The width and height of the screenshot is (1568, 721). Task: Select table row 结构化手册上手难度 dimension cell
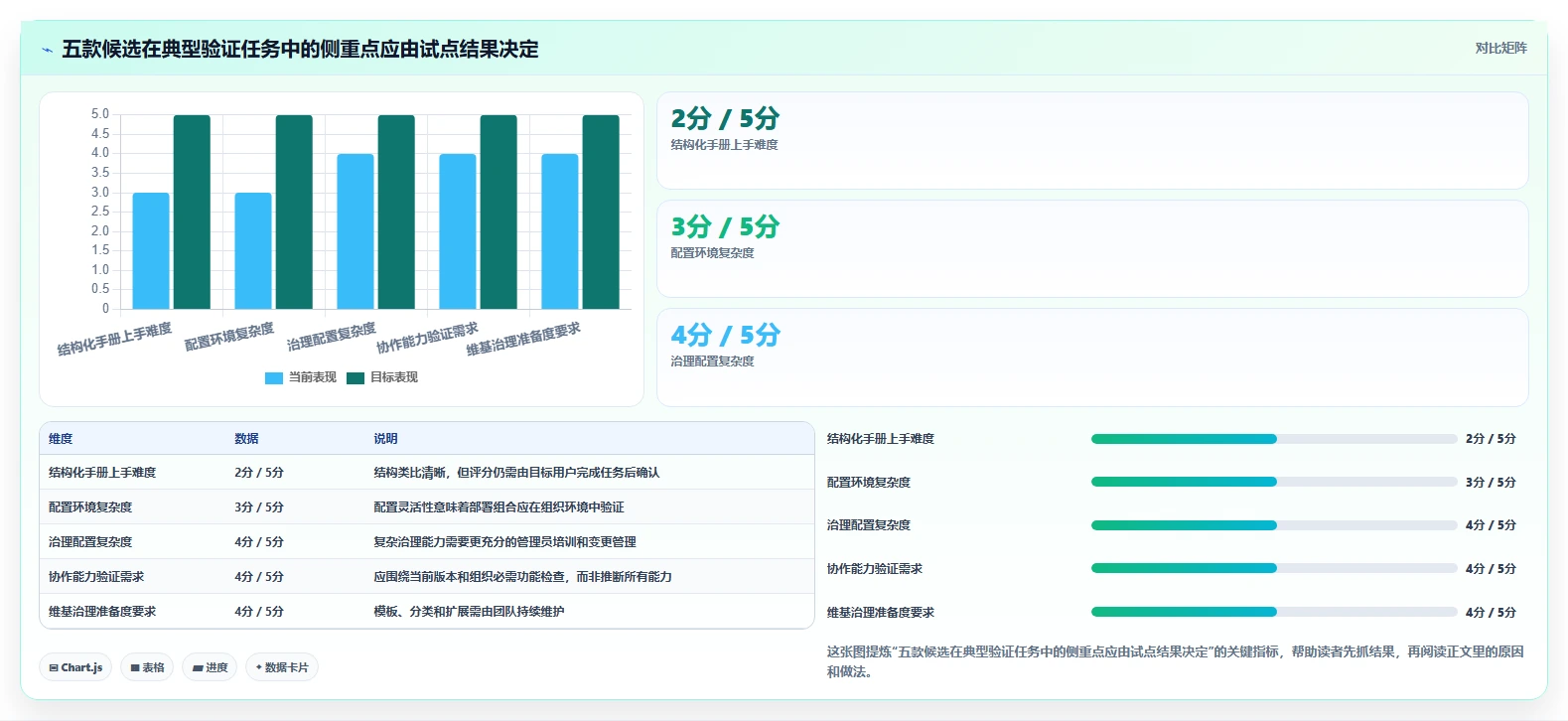tap(102, 473)
